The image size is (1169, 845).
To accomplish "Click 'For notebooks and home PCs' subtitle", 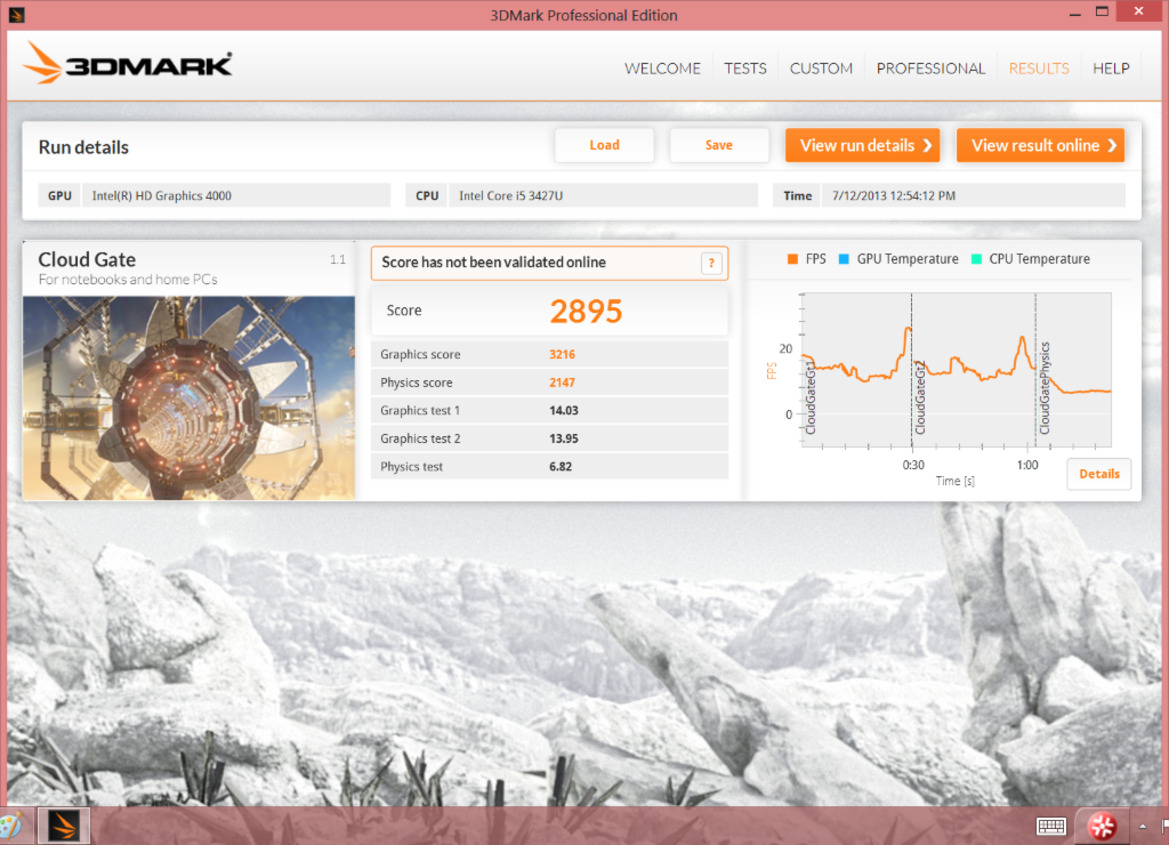I will point(128,280).
